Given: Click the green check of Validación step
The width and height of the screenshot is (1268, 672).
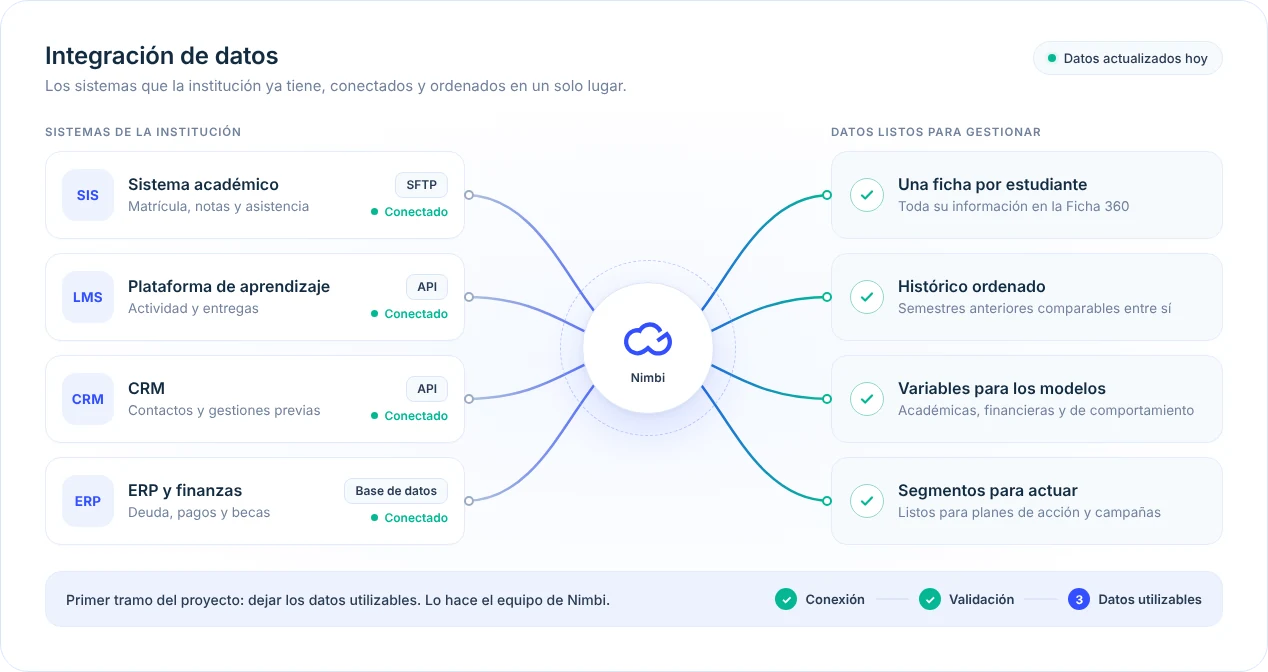Looking at the screenshot, I should (x=930, y=599).
